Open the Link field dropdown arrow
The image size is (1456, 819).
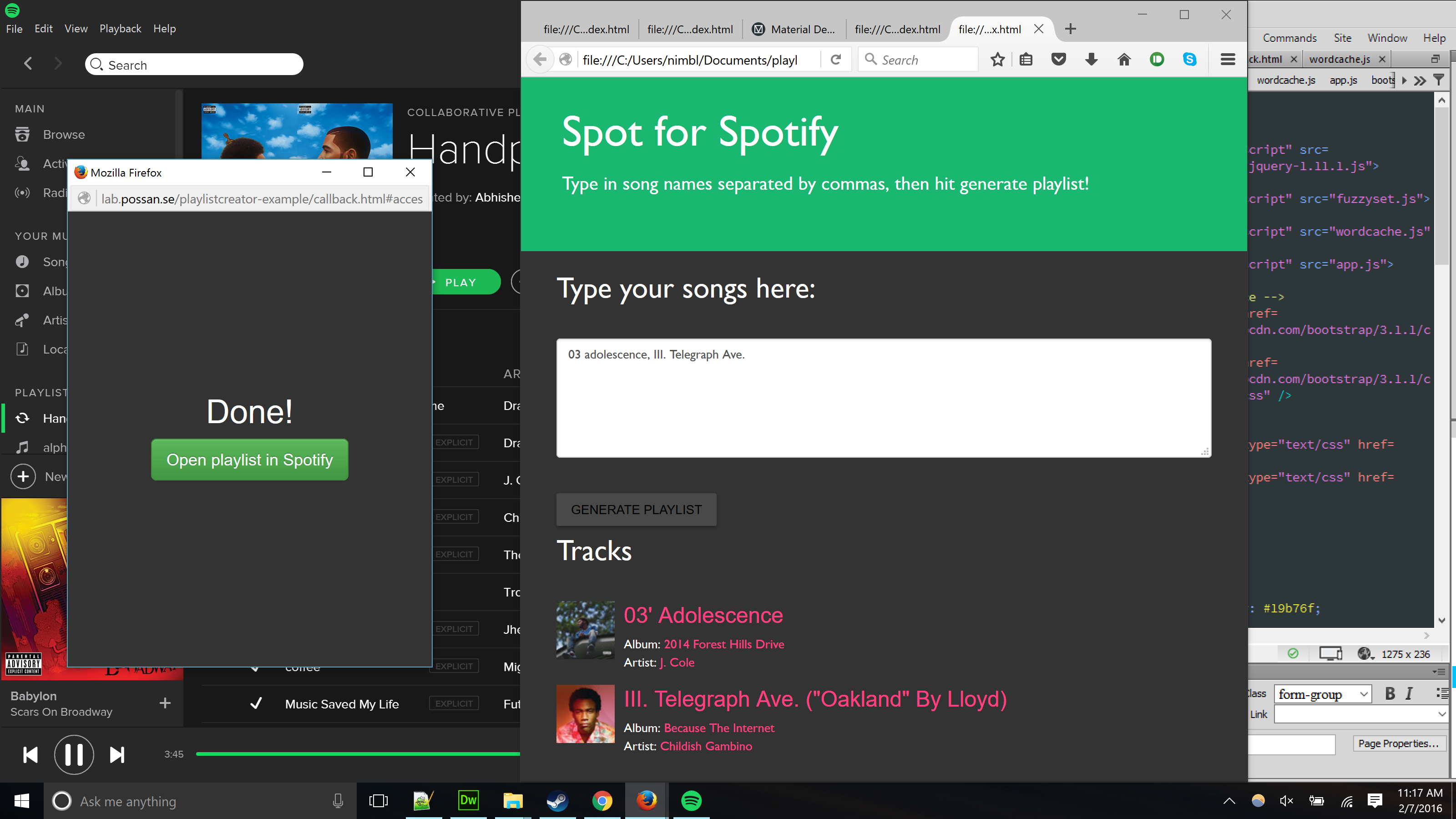click(x=1442, y=714)
